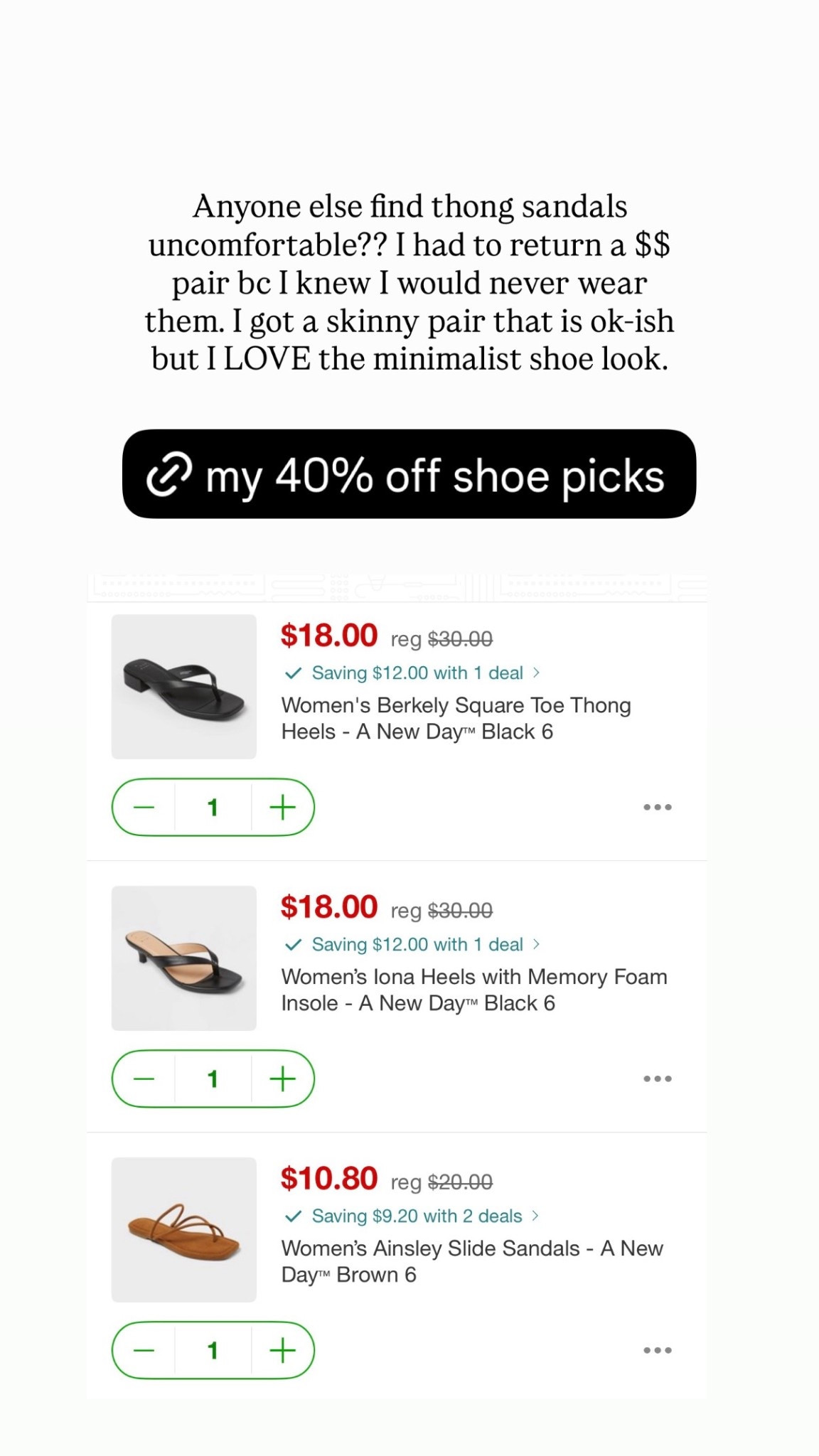Decrease quantity of Berkely thong heels
This screenshot has height=1456, width=819.
click(x=145, y=806)
